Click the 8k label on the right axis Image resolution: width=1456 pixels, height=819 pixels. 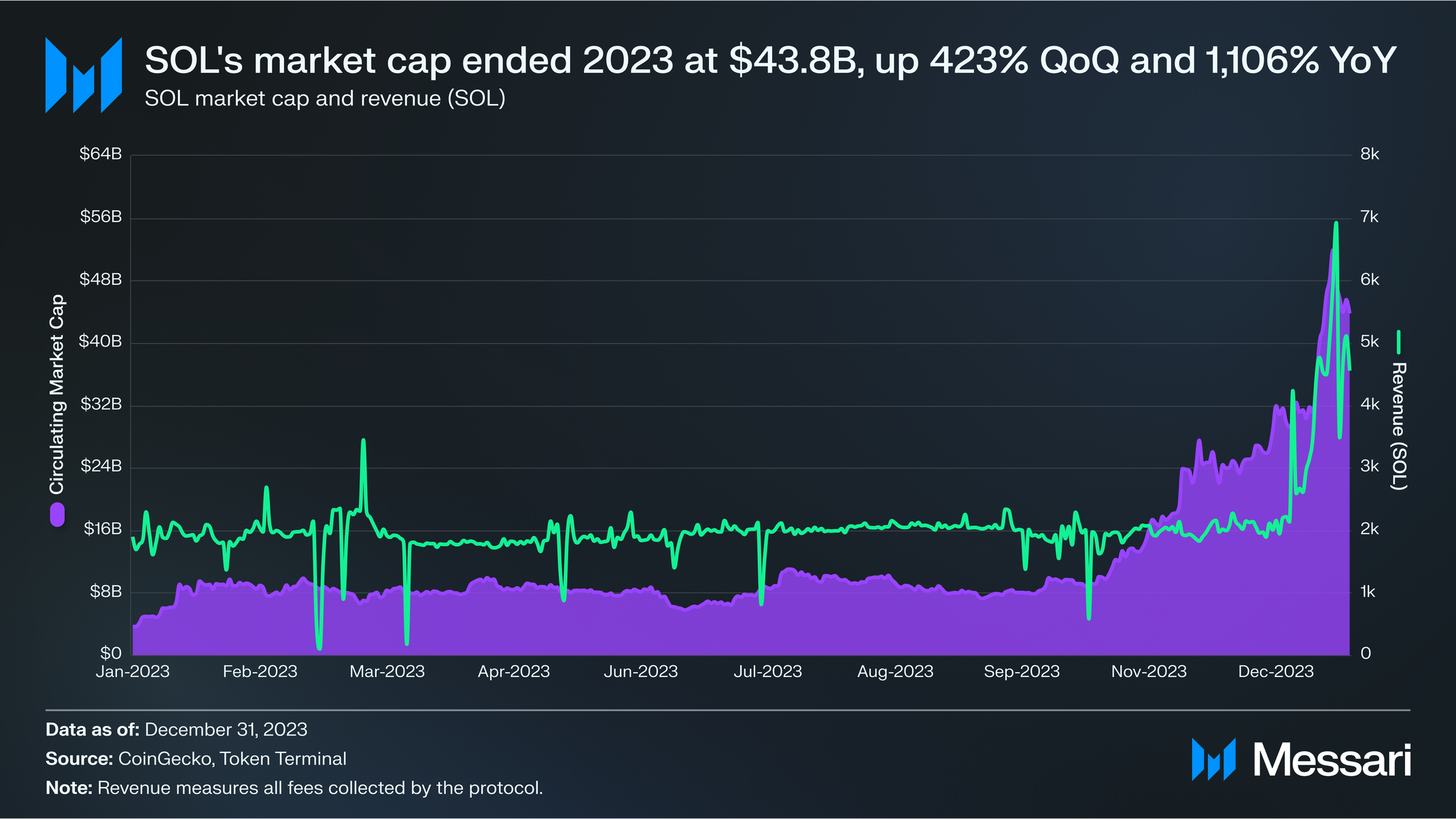point(1370,154)
